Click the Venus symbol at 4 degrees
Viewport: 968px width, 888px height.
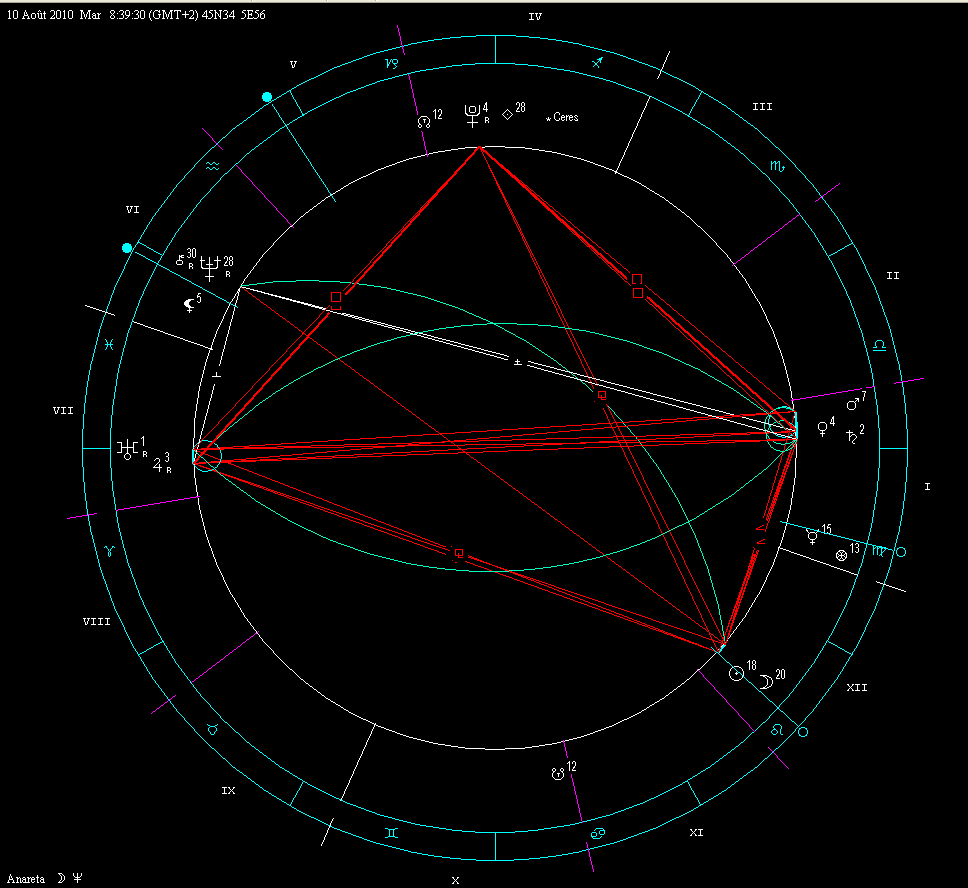click(822, 428)
